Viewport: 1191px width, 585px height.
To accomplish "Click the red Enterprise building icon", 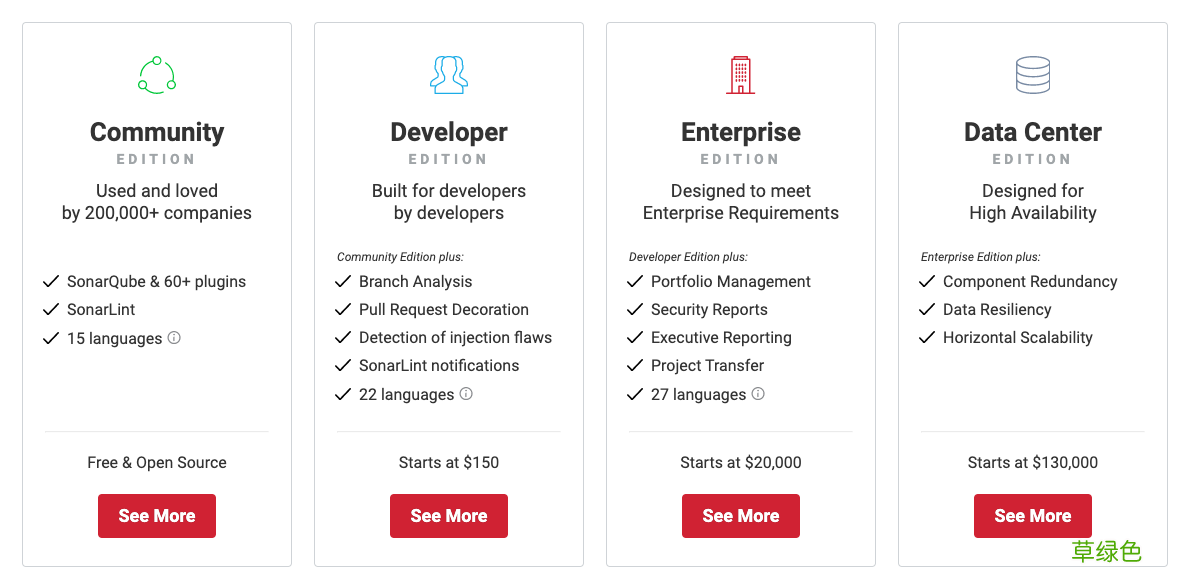I will pyautogui.click(x=740, y=75).
